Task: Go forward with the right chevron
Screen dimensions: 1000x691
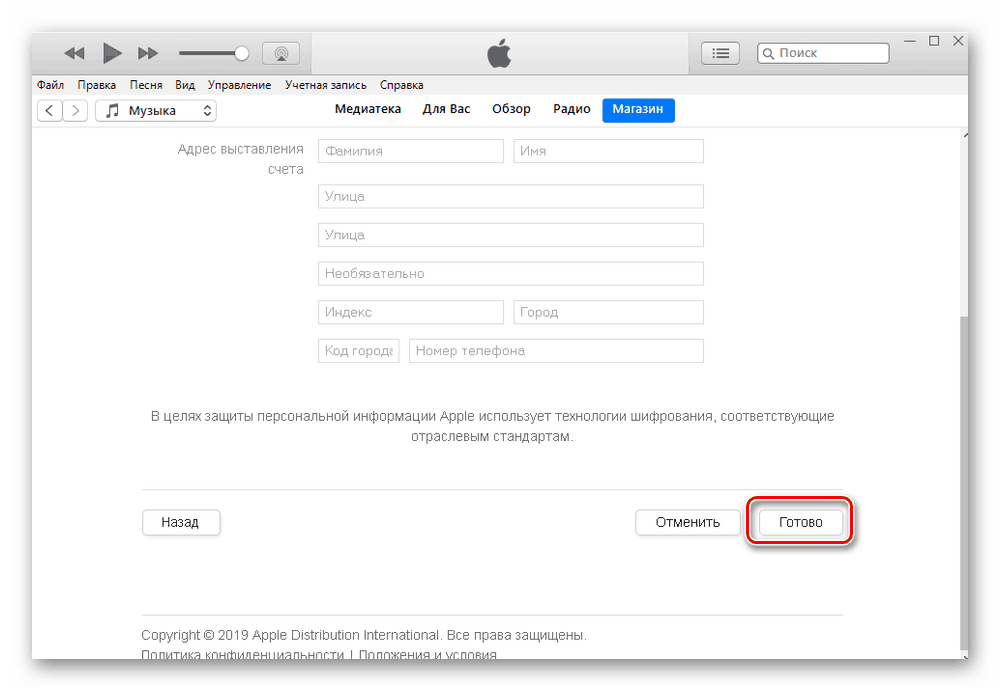Action: coord(75,110)
